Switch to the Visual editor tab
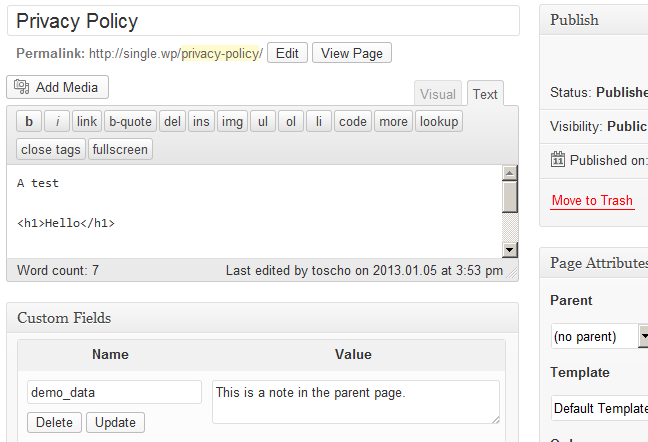Screen dimensions: 648x442 [438, 94]
